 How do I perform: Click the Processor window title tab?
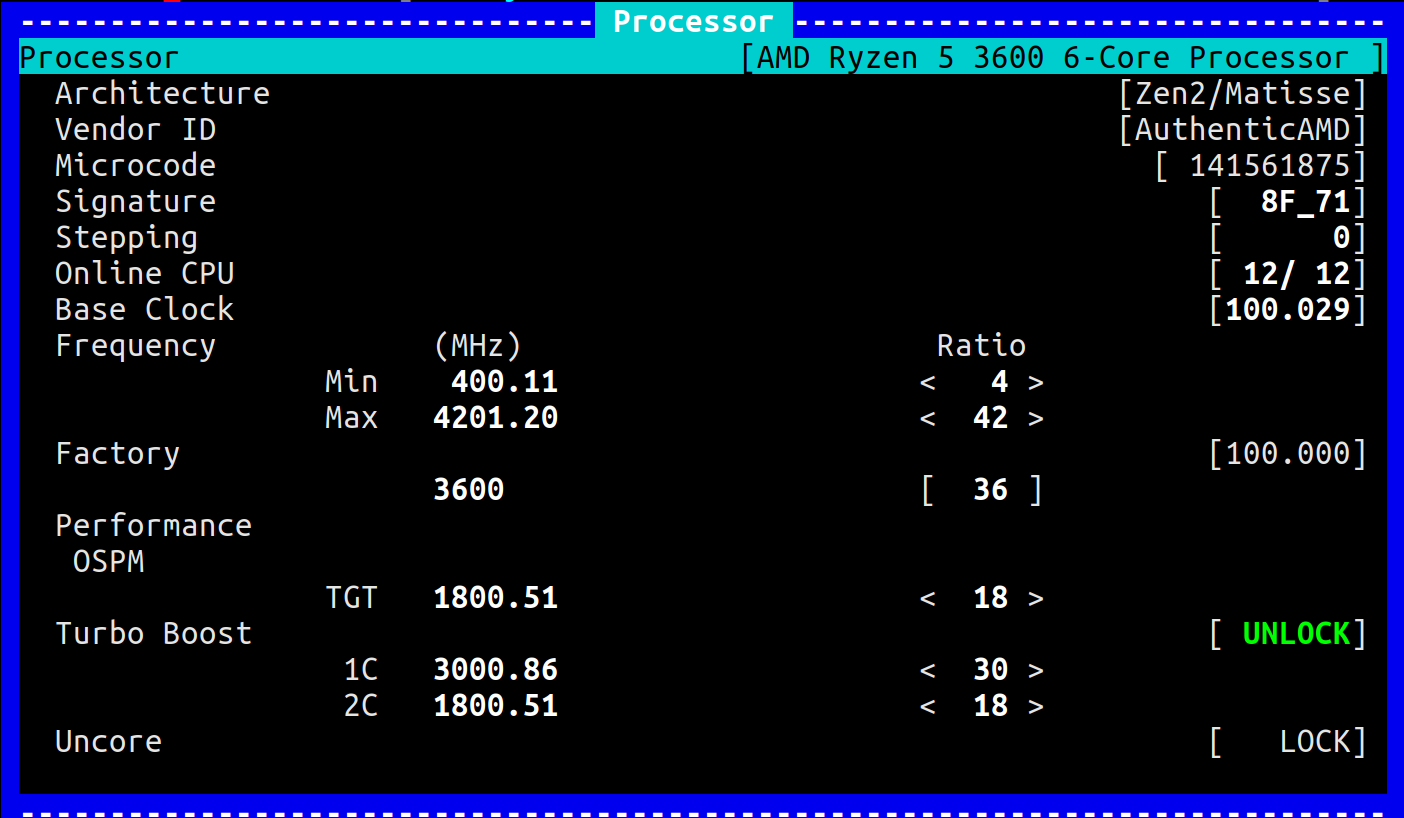(x=694, y=21)
